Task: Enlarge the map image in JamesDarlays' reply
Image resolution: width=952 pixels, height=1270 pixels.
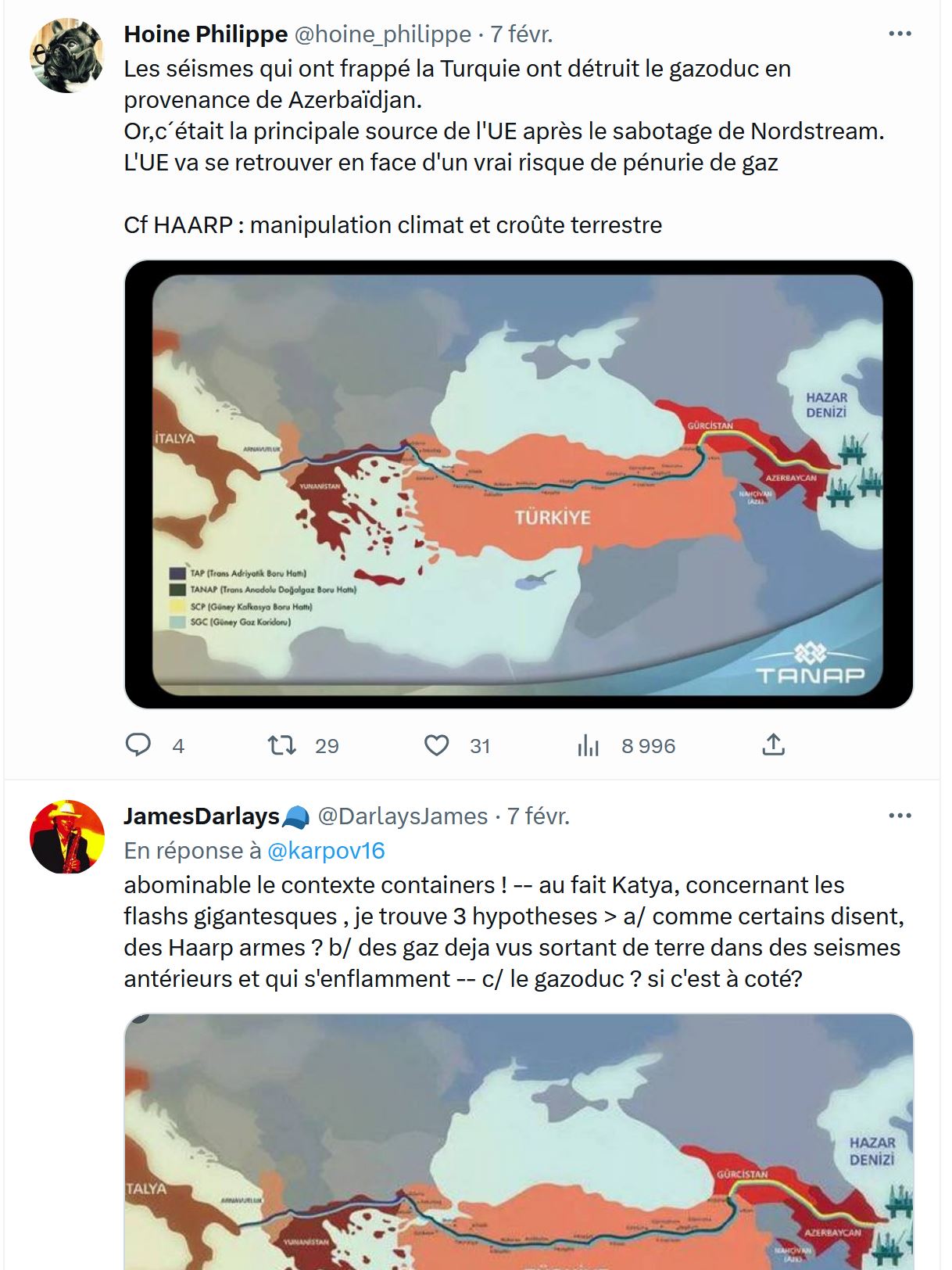Action: click(x=519, y=1142)
